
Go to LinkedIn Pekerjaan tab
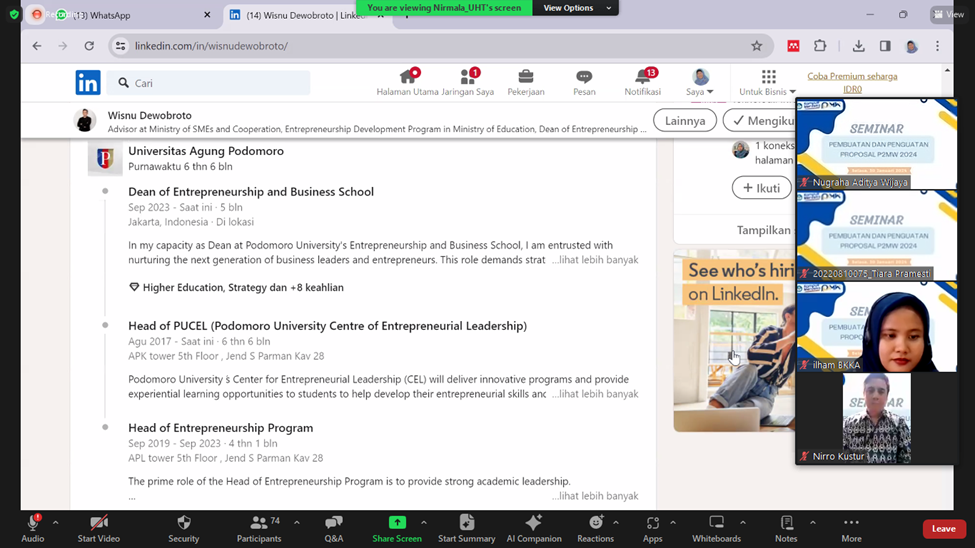pos(525,82)
